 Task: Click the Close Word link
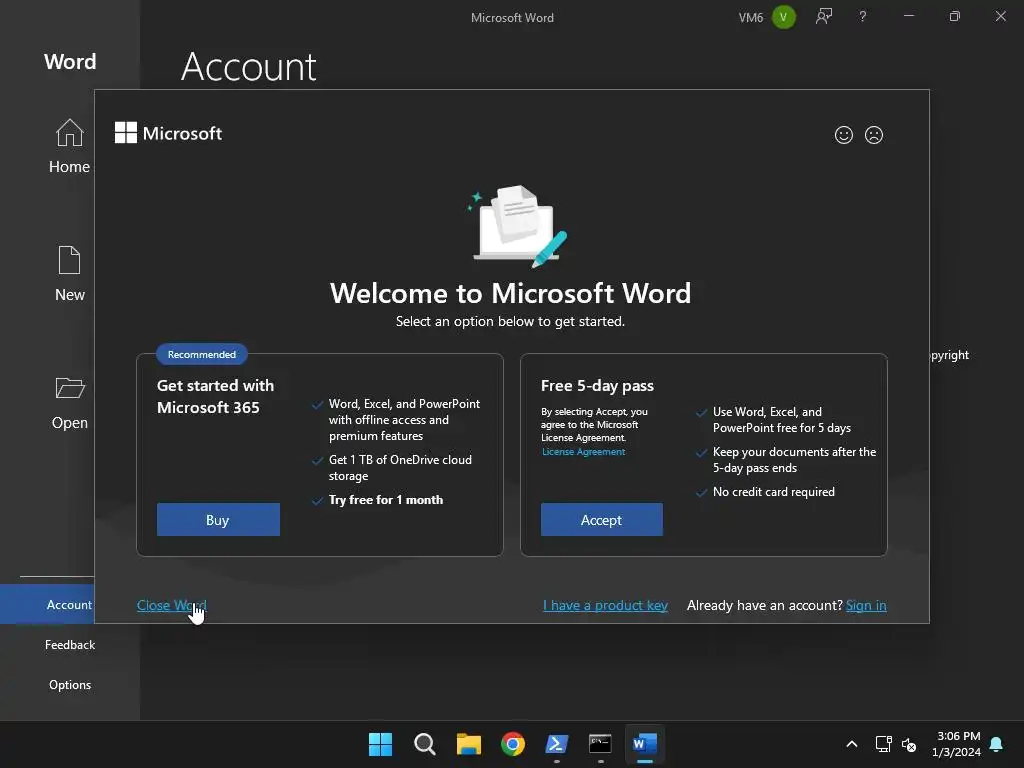tap(172, 605)
